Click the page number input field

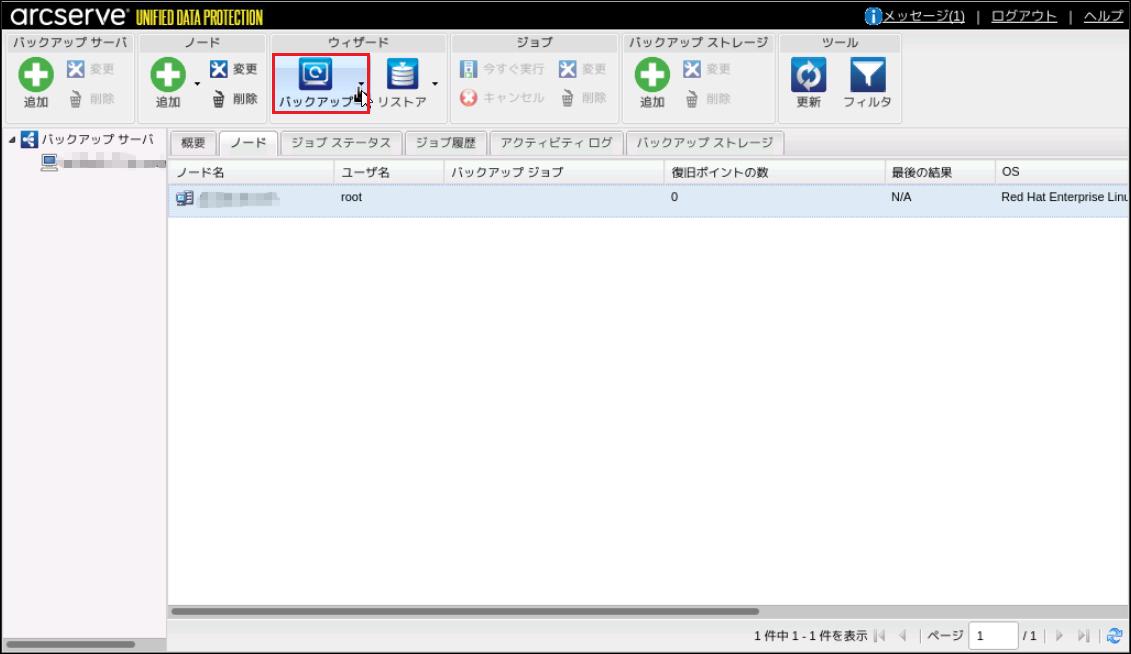(x=992, y=636)
